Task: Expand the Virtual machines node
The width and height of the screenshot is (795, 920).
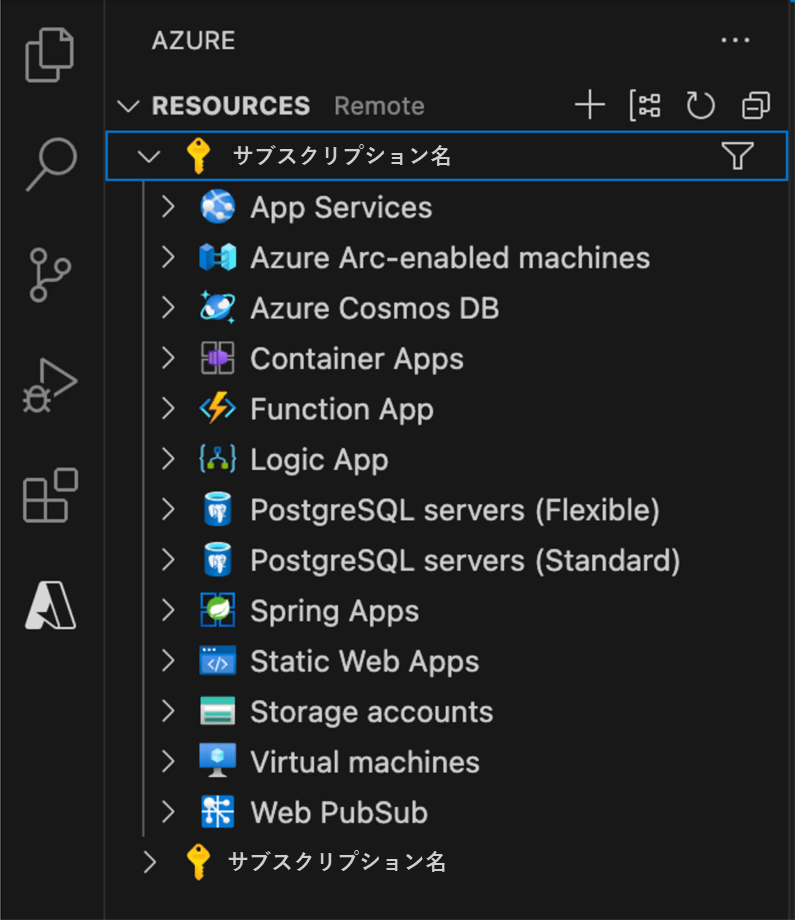Action: click(168, 762)
